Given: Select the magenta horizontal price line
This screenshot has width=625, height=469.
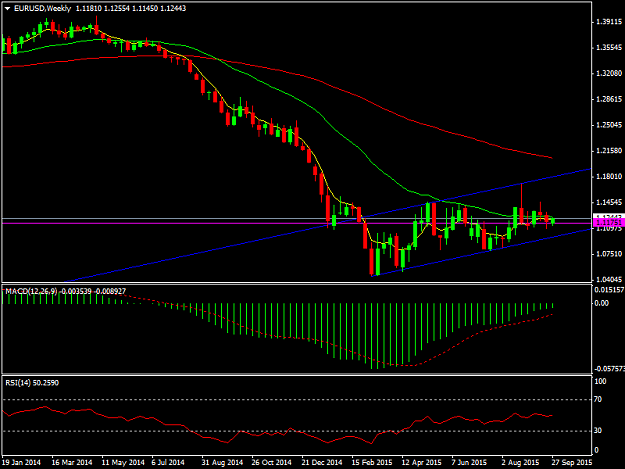Looking at the screenshot, I should [x=297, y=223].
